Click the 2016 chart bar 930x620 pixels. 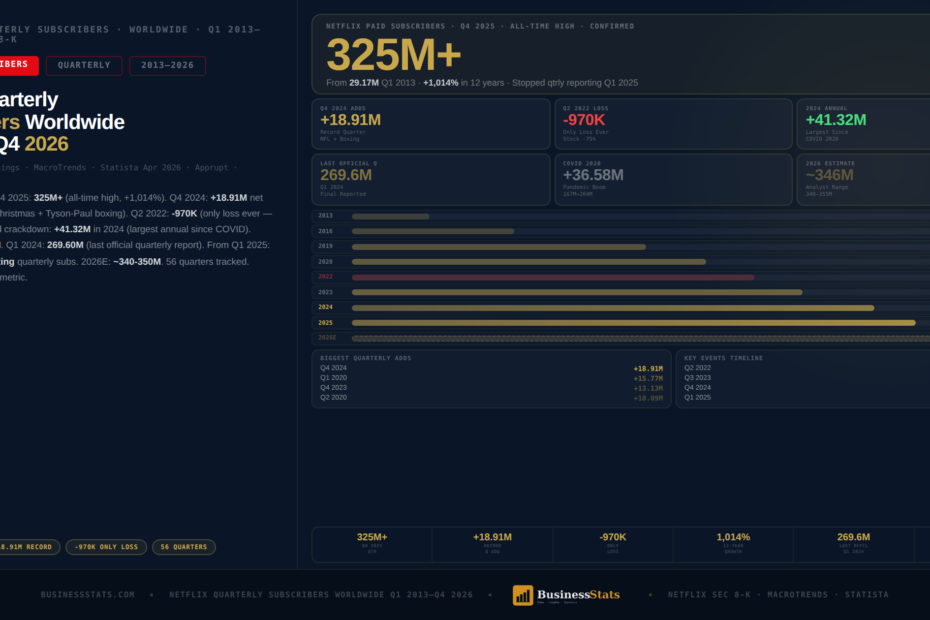pos(433,231)
